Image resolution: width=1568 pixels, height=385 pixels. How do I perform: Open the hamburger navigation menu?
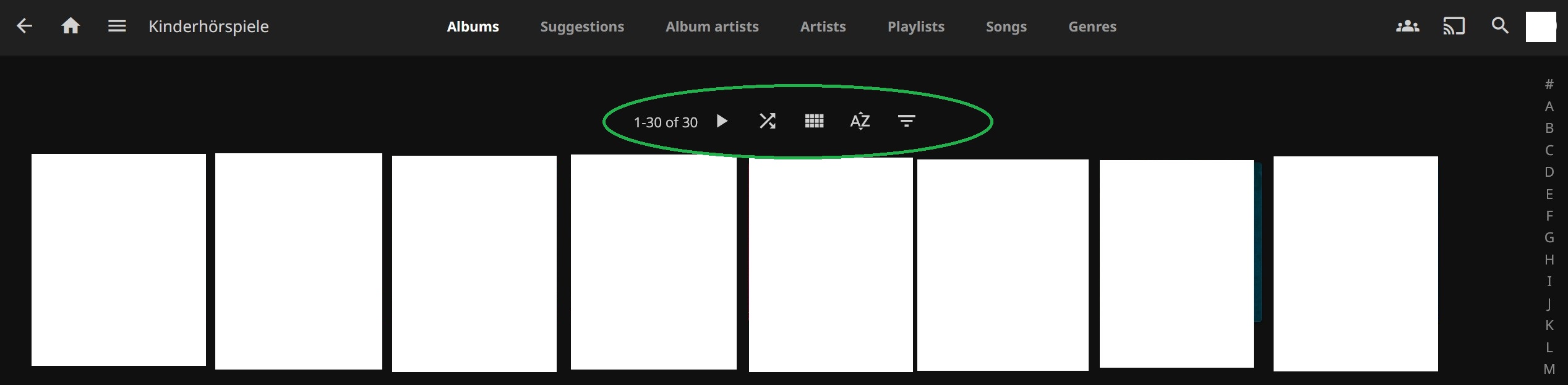click(x=117, y=26)
